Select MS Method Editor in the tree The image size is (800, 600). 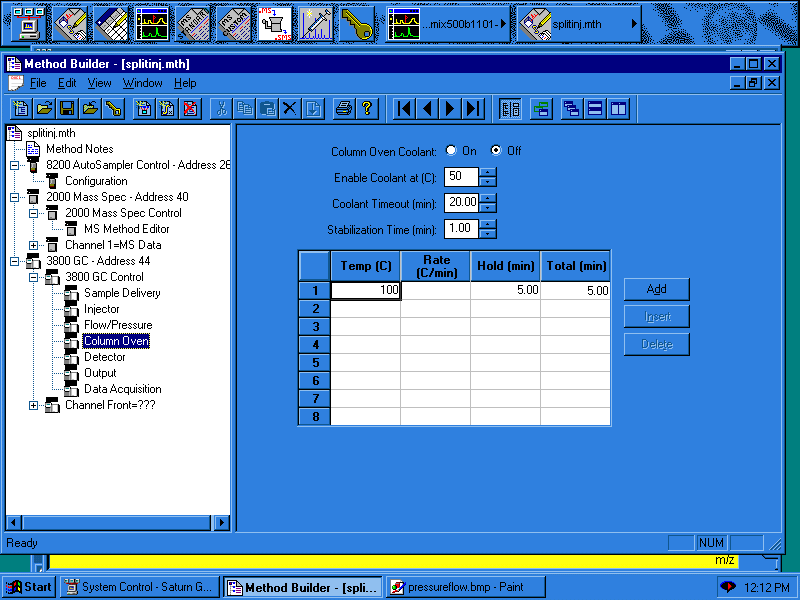127,229
